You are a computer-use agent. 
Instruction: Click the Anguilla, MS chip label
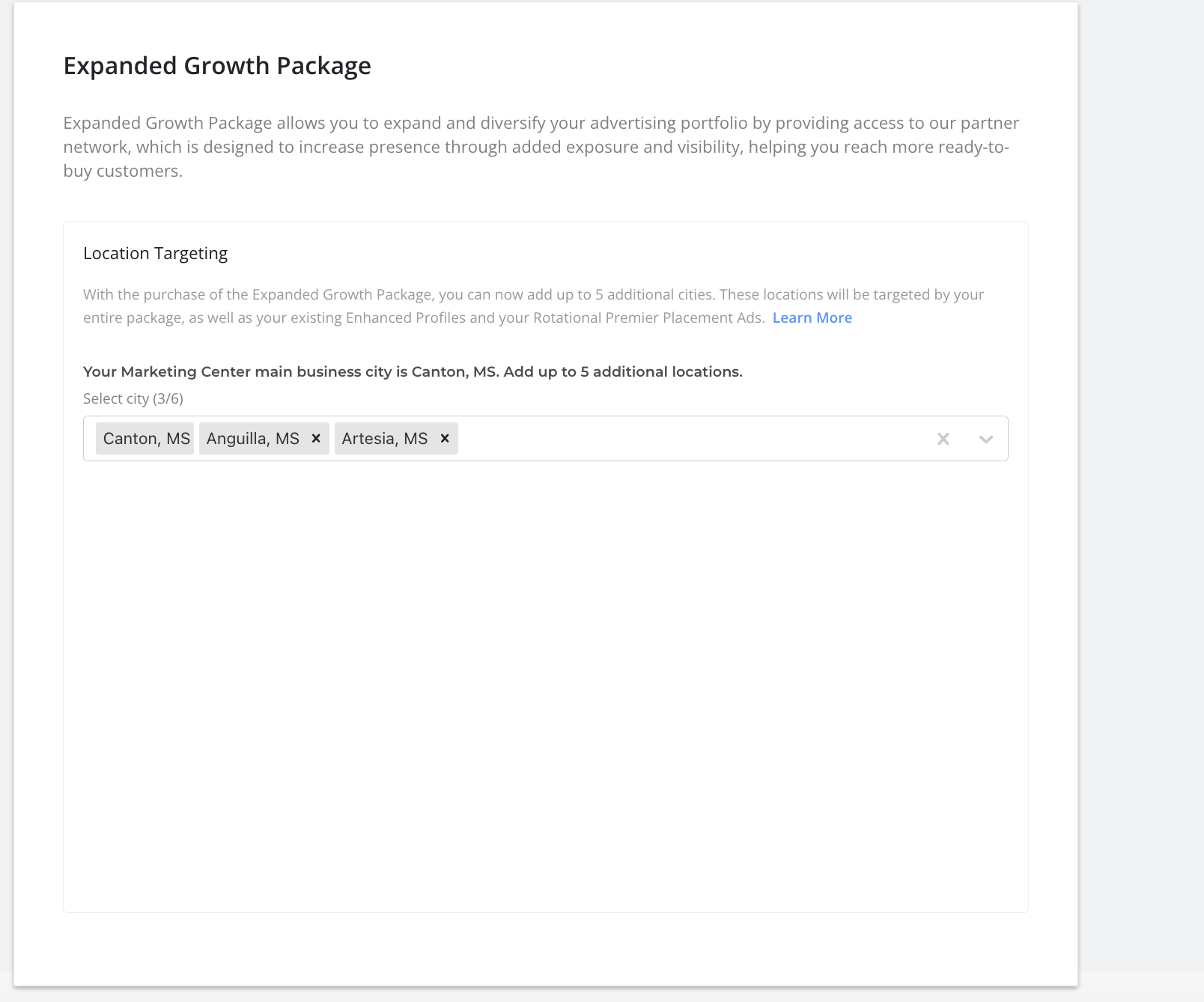click(x=252, y=439)
